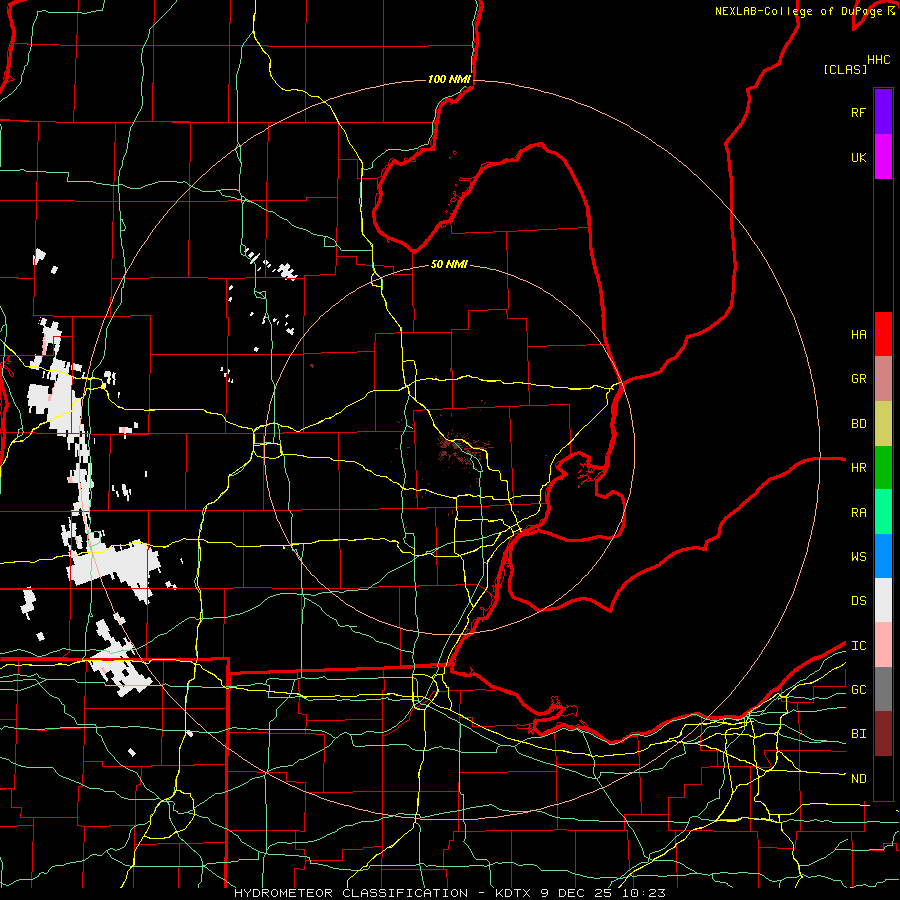This screenshot has height=900, width=900.
Task: Click the 'RA' legend label
Action: tap(859, 513)
